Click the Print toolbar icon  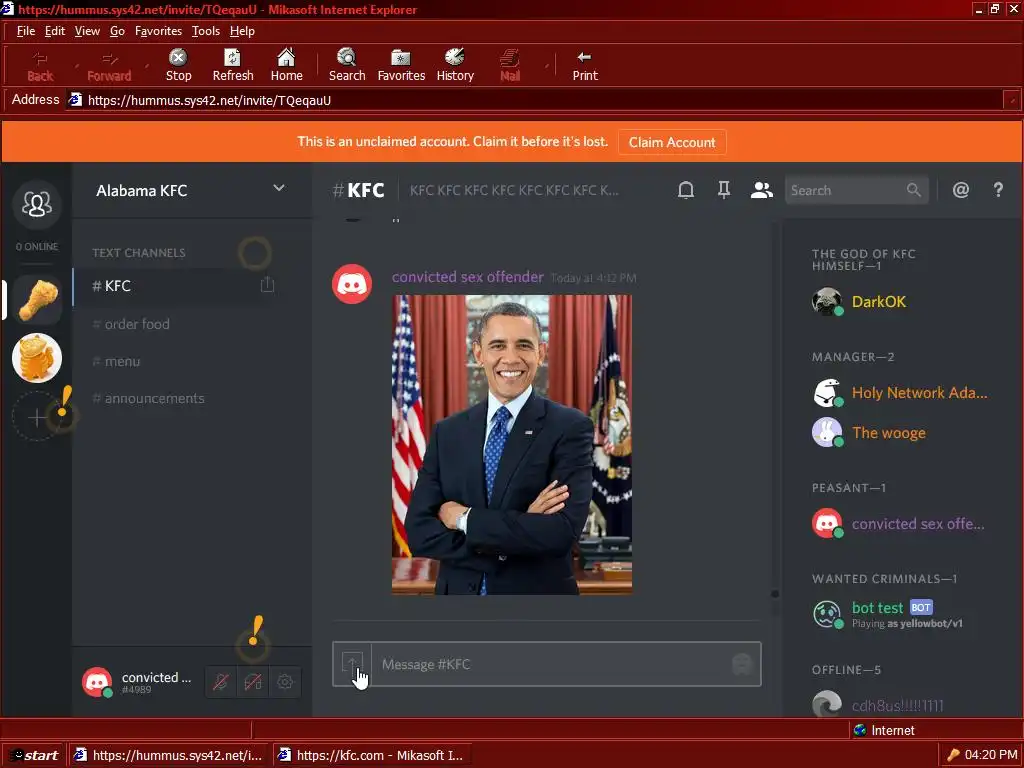pos(584,65)
